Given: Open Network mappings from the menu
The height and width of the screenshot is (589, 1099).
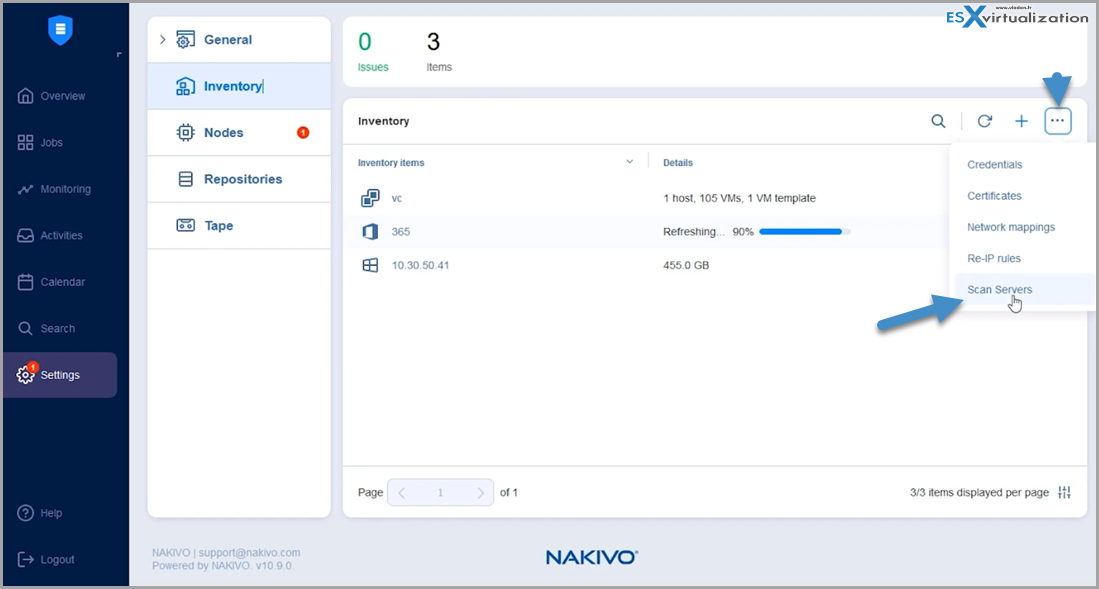Looking at the screenshot, I should coord(1011,227).
